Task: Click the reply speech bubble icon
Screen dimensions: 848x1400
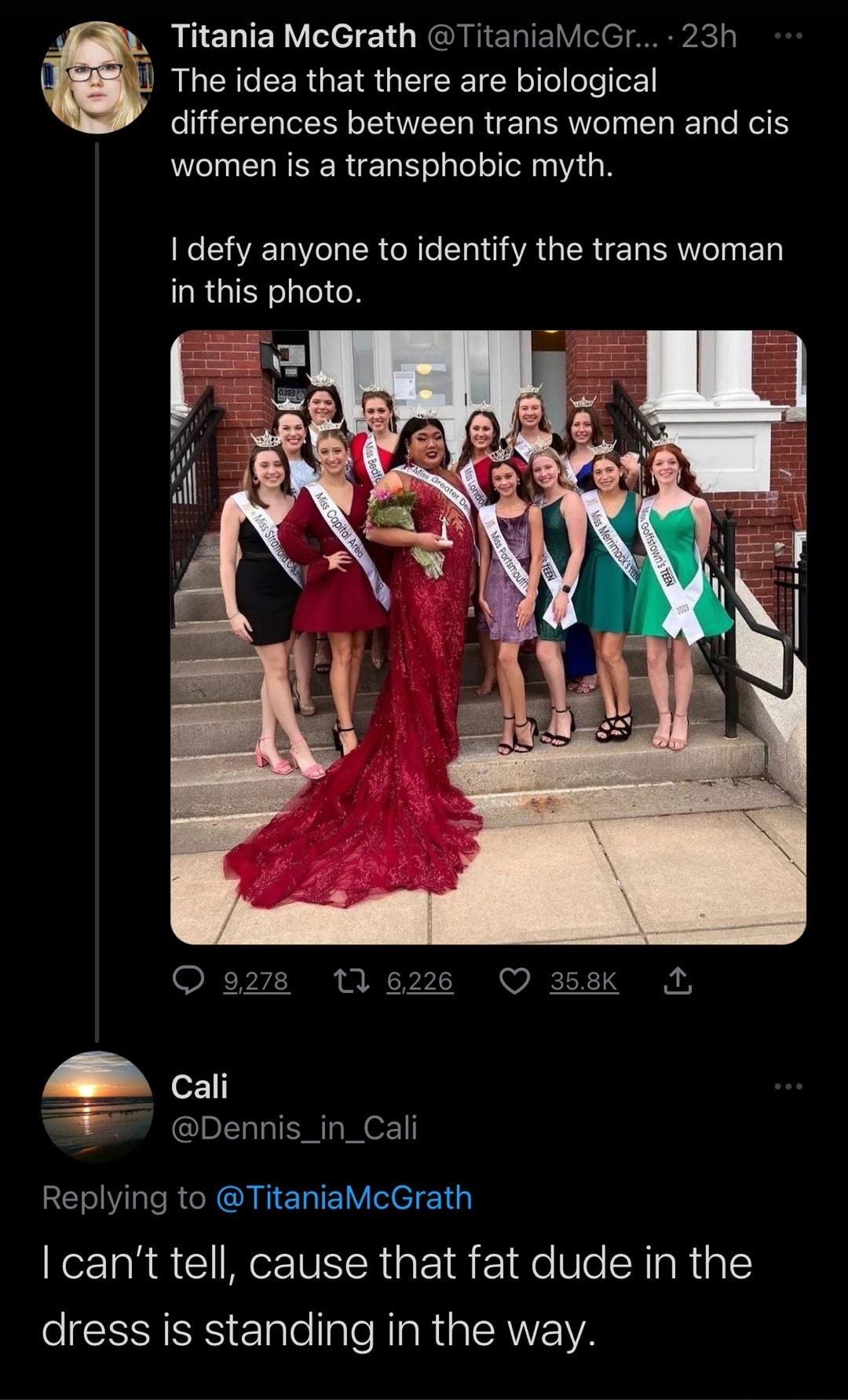Action: point(188,981)
